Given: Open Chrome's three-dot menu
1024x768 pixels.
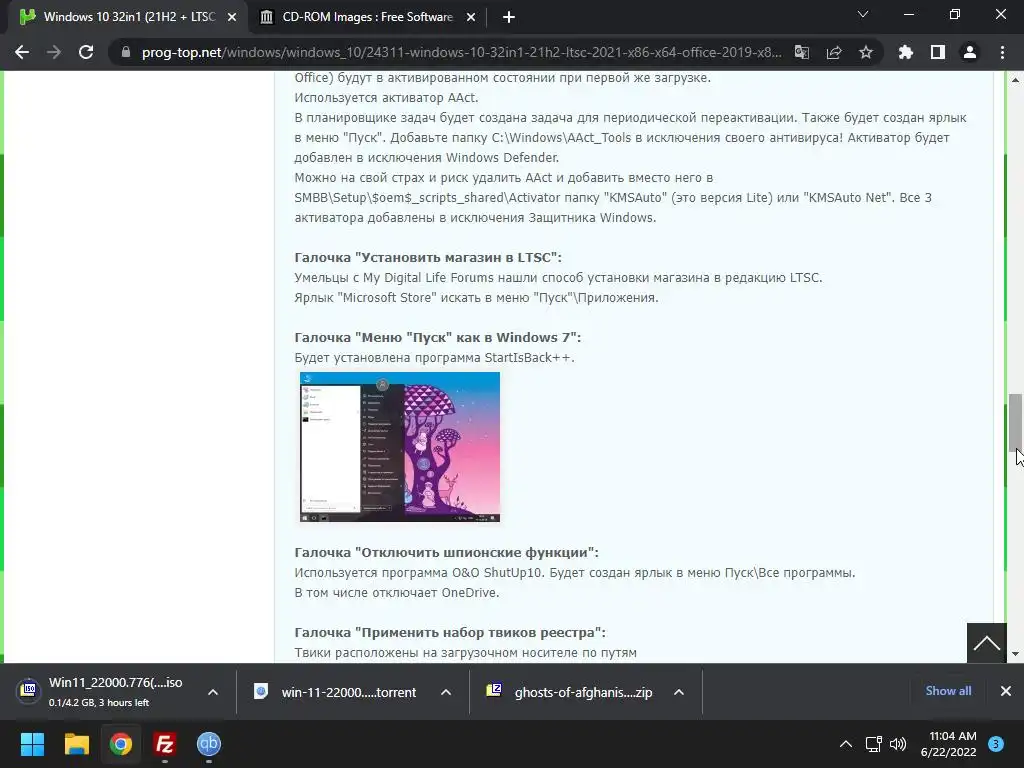Looking at the screenshot, I should coord(1002,52).
